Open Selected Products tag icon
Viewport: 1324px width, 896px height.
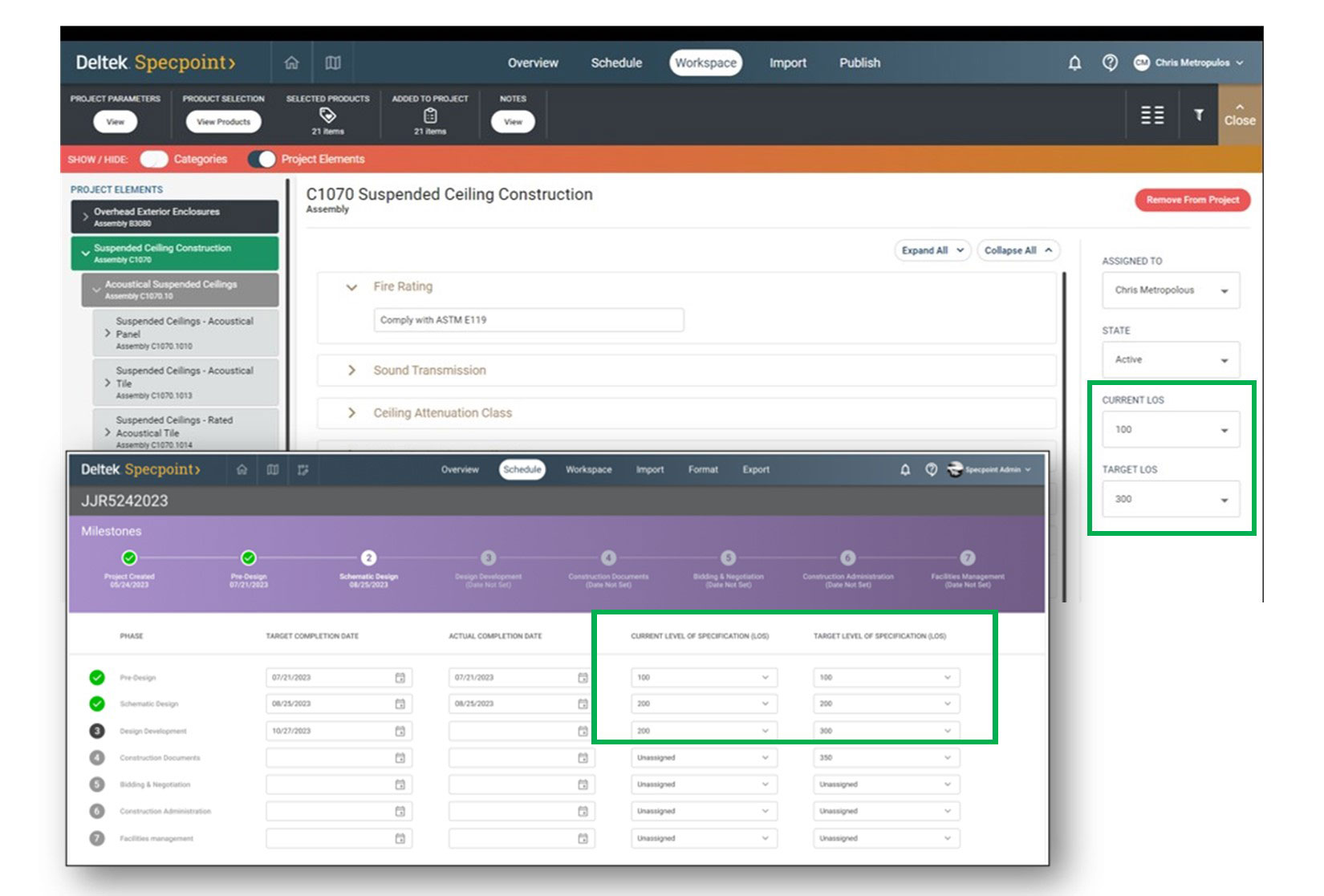[x=327, y=116]
